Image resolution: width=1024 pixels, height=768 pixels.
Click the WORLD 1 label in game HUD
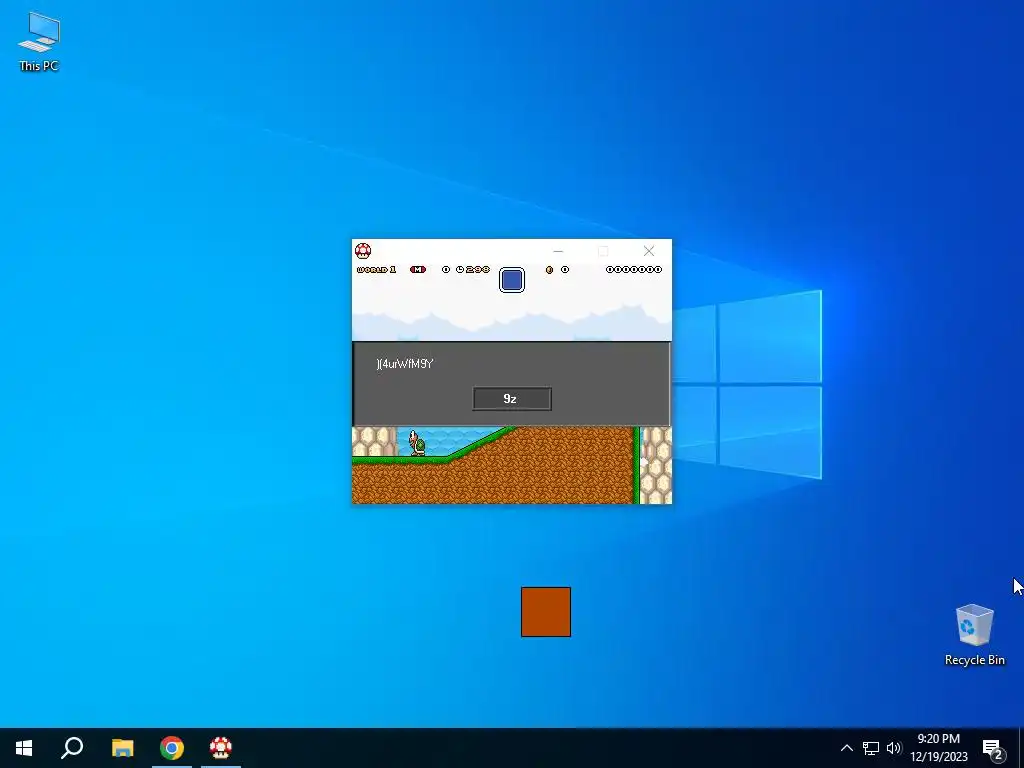pos(377,269)
